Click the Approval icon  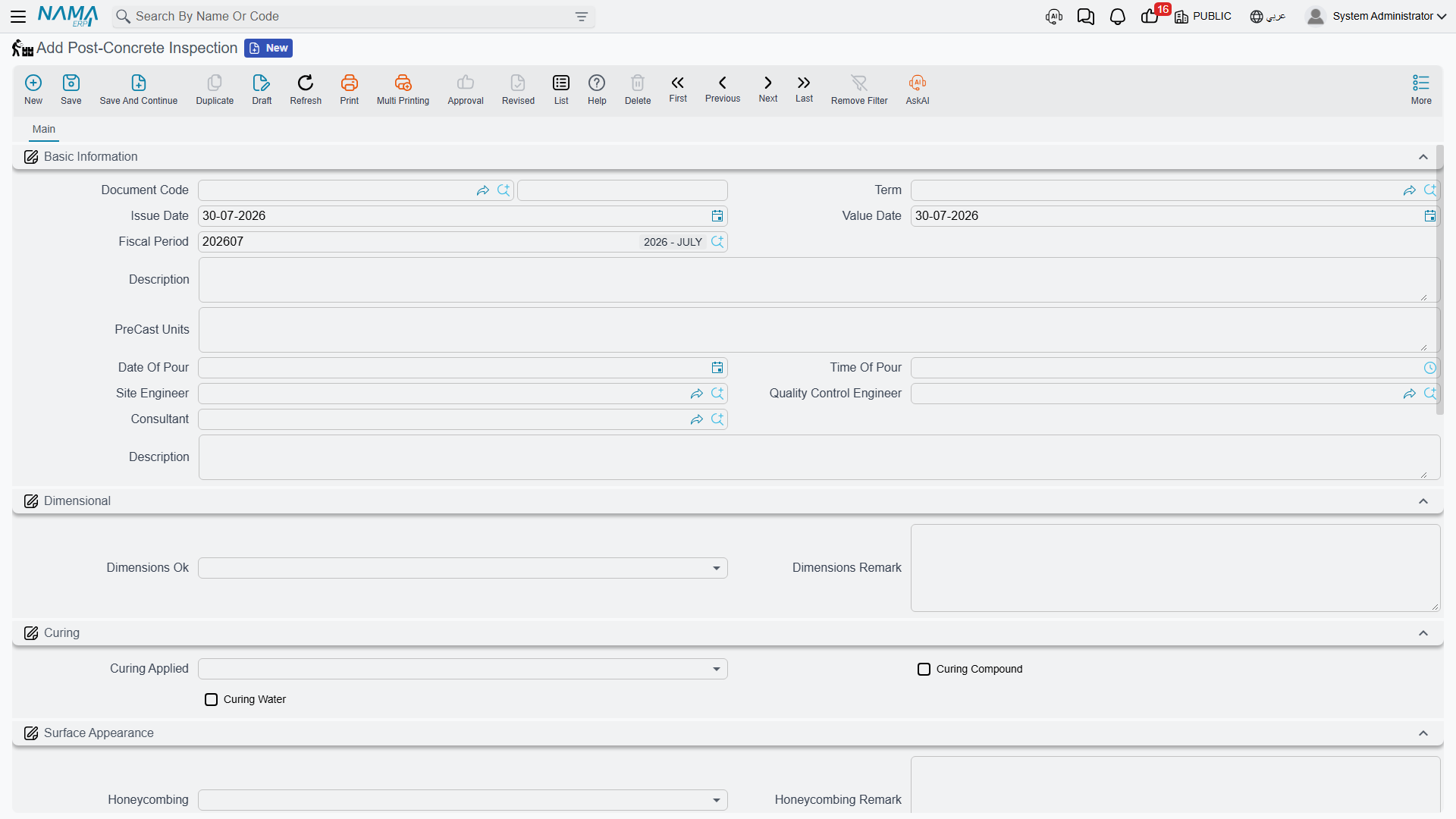(x=466, y=89)
